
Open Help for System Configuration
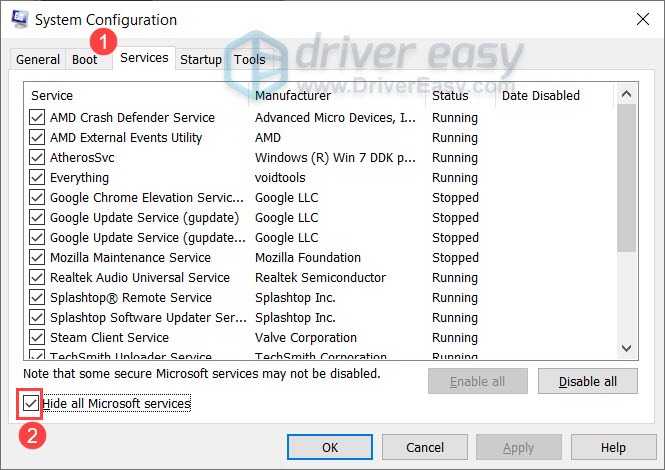(613, 447)
